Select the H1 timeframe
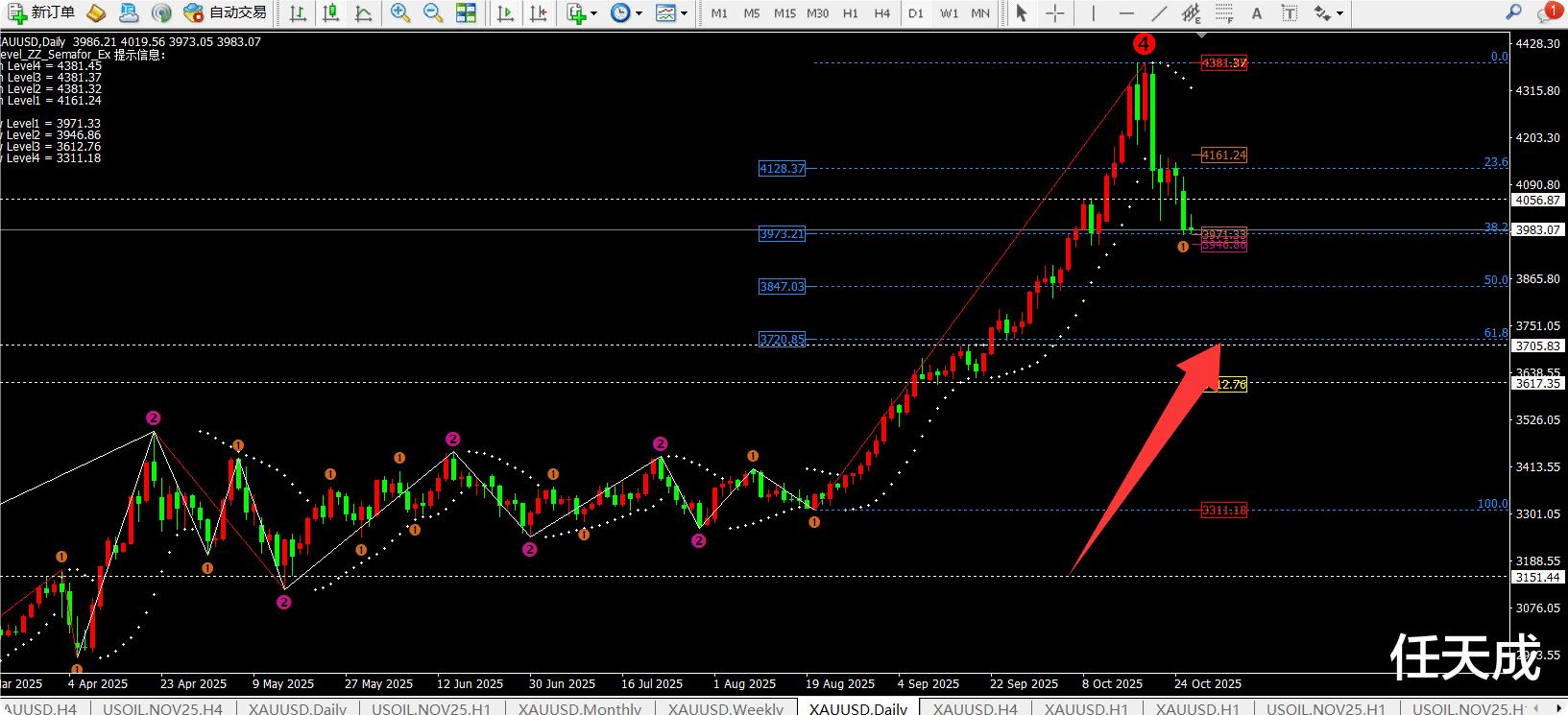The width and height of the screenshot is (1568, 715). coord(851,13)
